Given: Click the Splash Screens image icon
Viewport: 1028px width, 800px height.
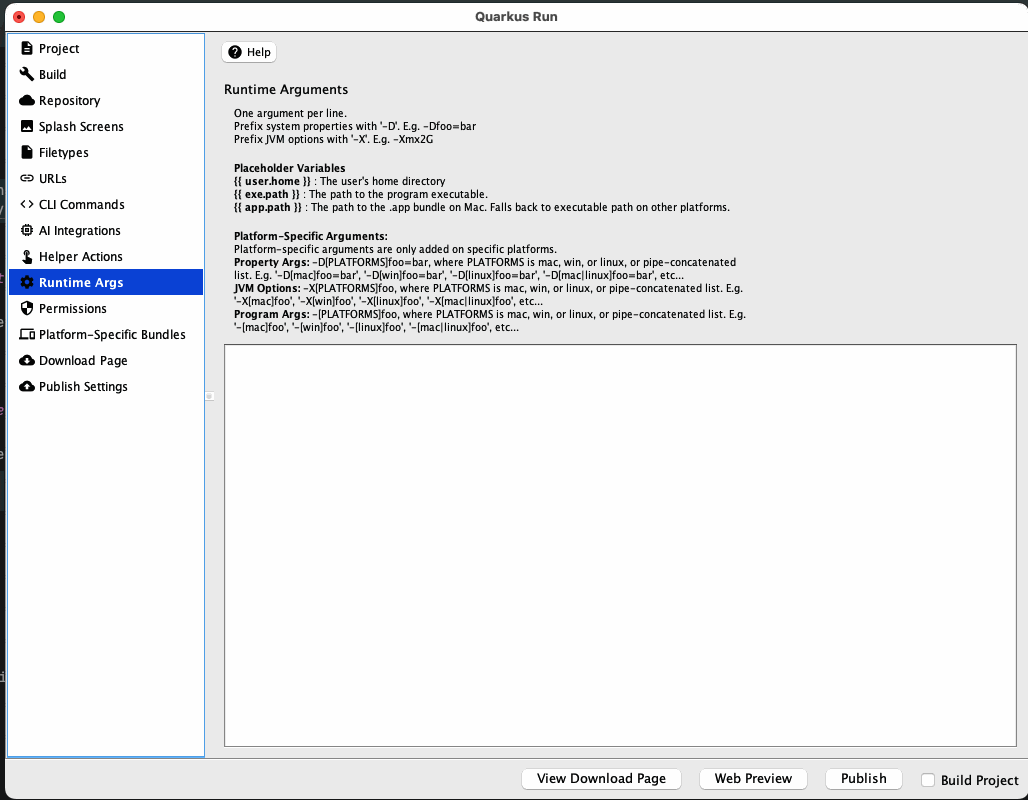Looking at the screenshot, I should coord(27,126).
